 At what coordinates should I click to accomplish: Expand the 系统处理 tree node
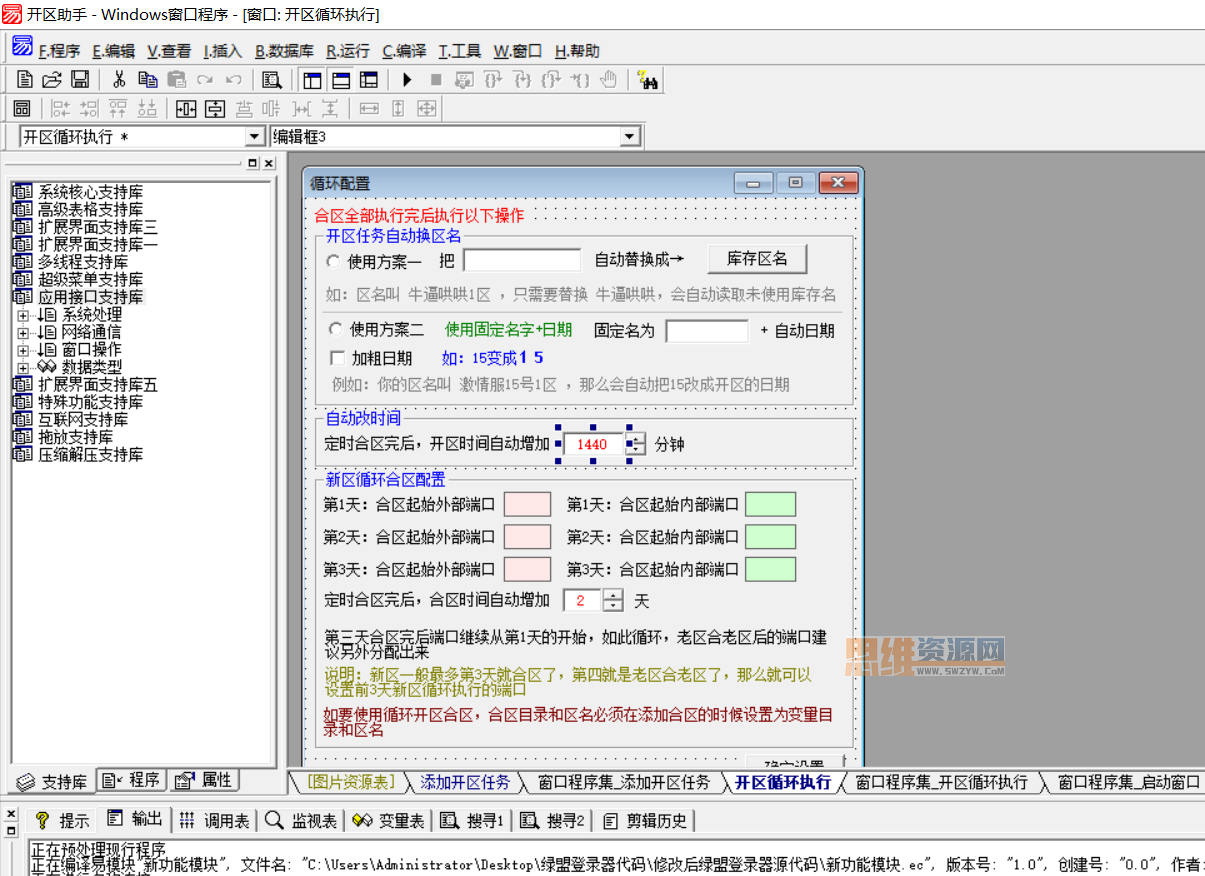(23, 315)
